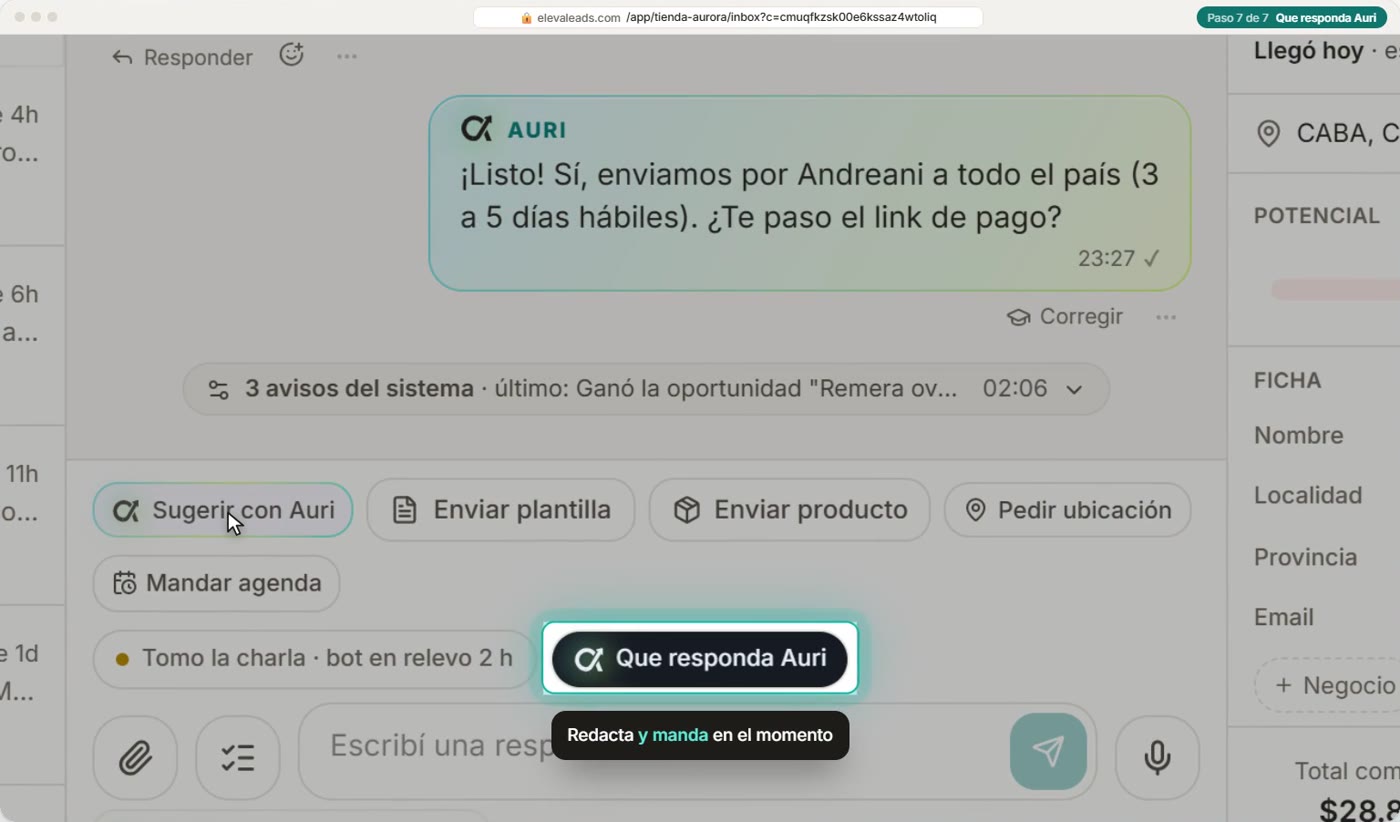Click Corregir under Auri's message
The width and height of the screenshot is (1400, 822).
point(1064,316)
